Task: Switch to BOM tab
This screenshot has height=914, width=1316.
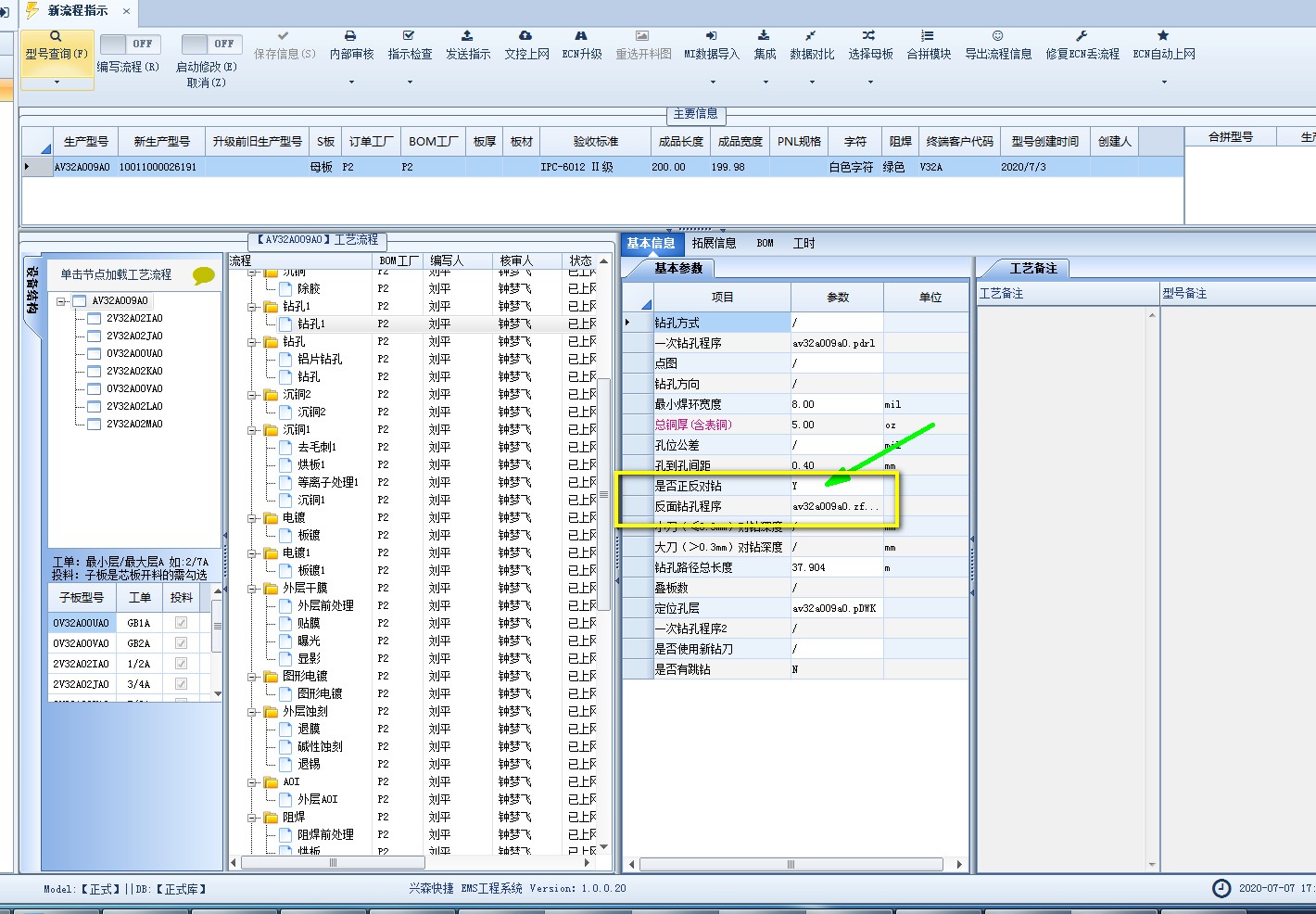Action: click(x=765, y=244)
